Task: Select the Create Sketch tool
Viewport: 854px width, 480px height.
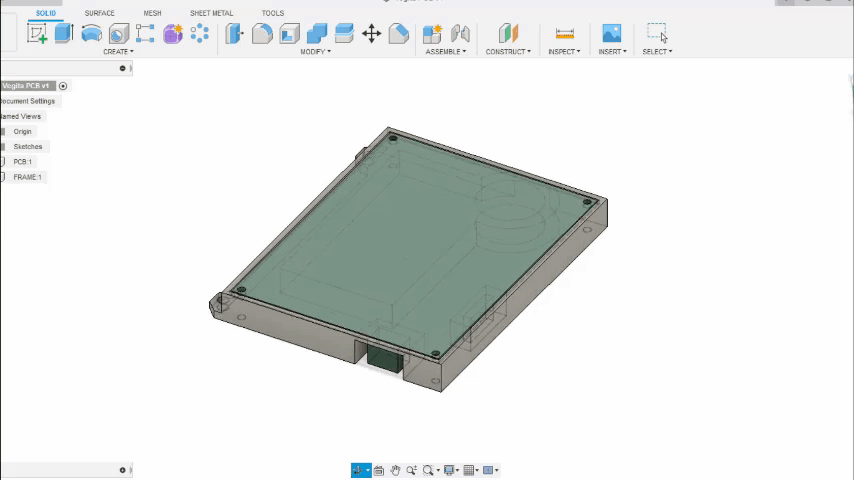Action: [37, 33]
